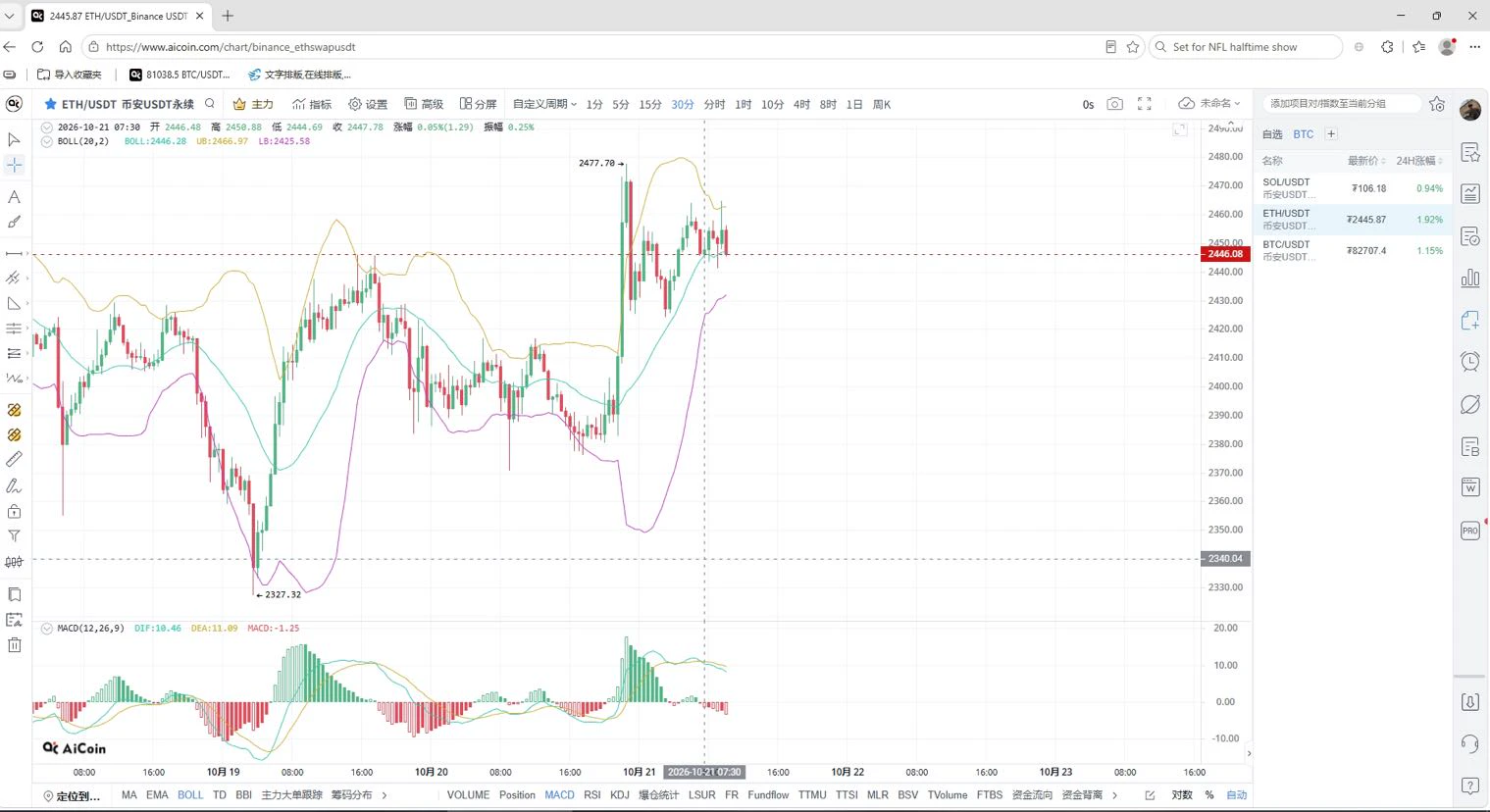This screenshot has width=1490, height=812.
Task: Toggle percent scale mode
Action: 1209,795
